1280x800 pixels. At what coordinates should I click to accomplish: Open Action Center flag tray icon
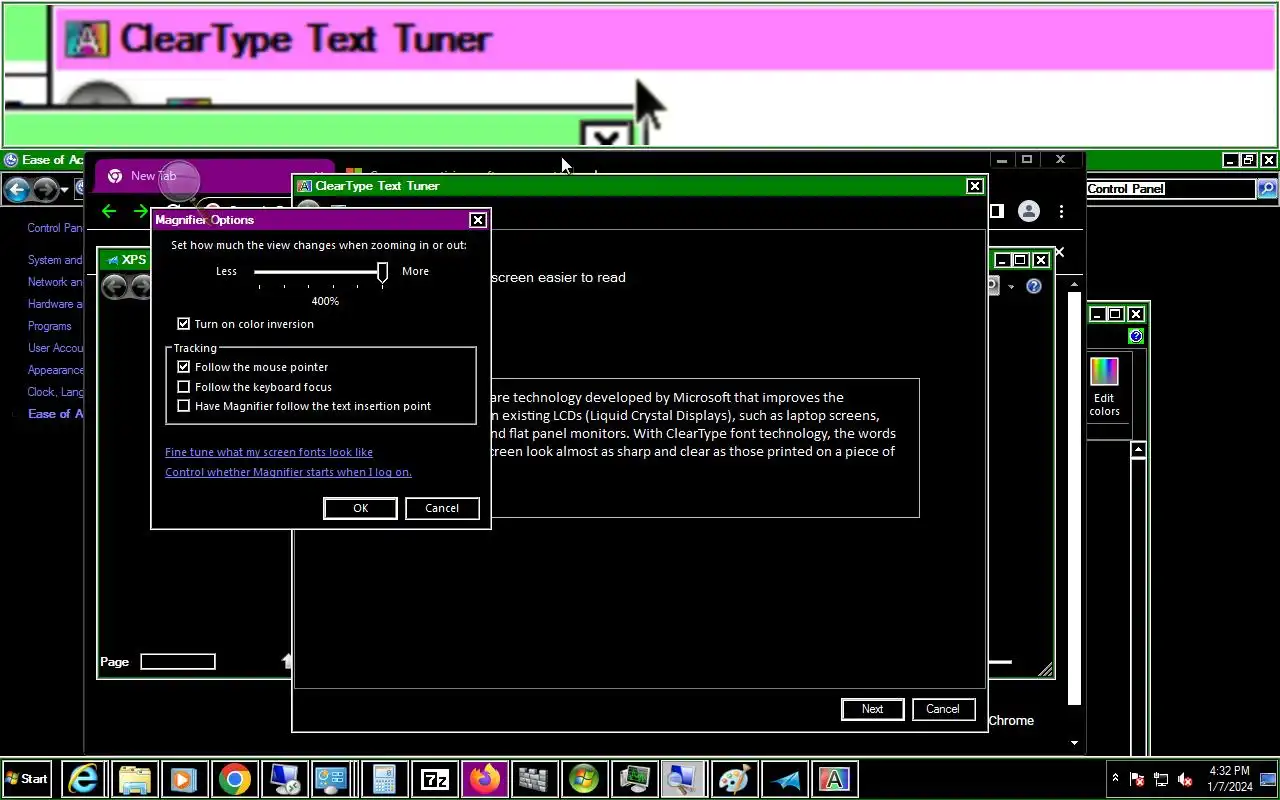pyautogui.click(x=1137, y=779)
